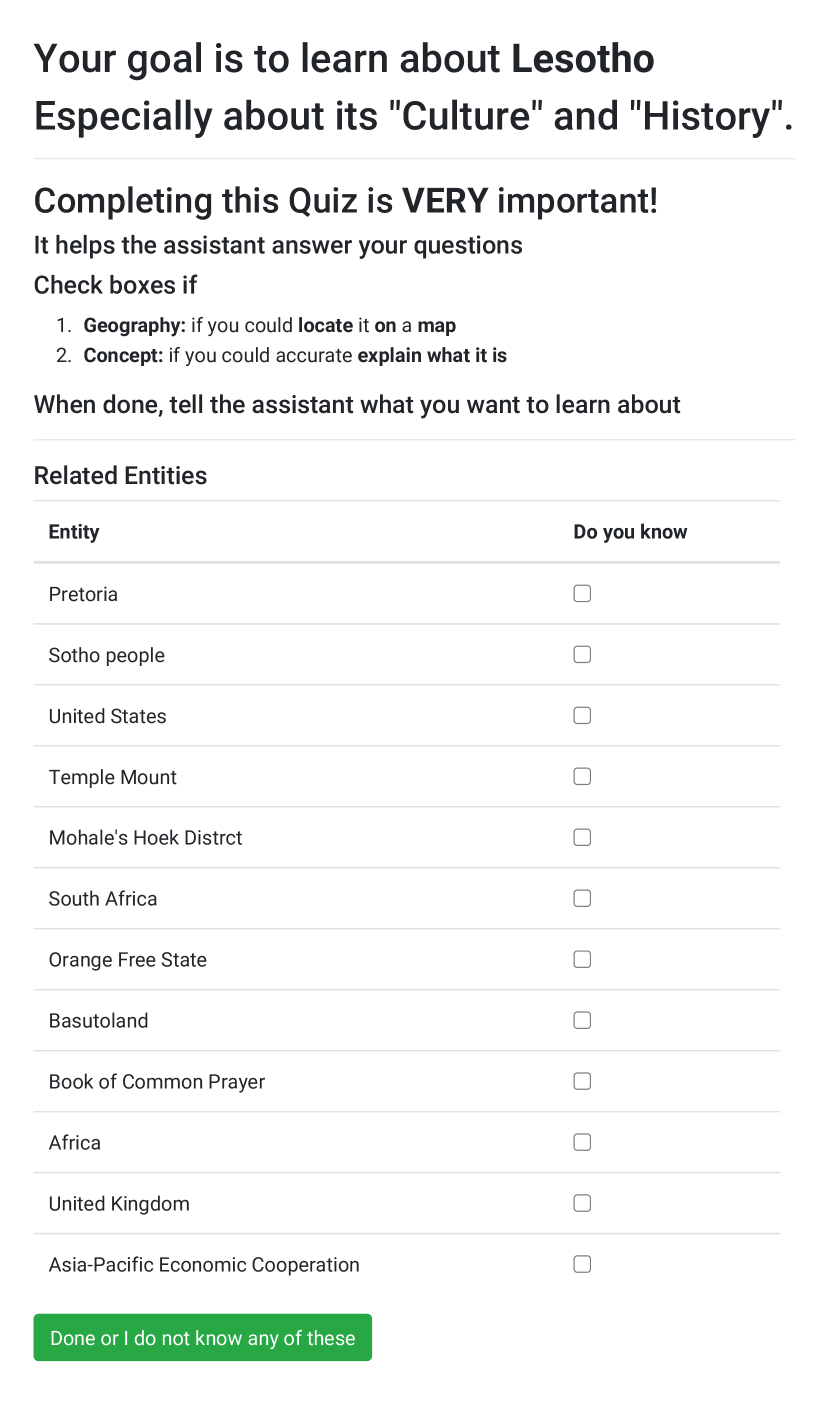Mark United States as known
830x1402 pixels.
pos(582,716)
